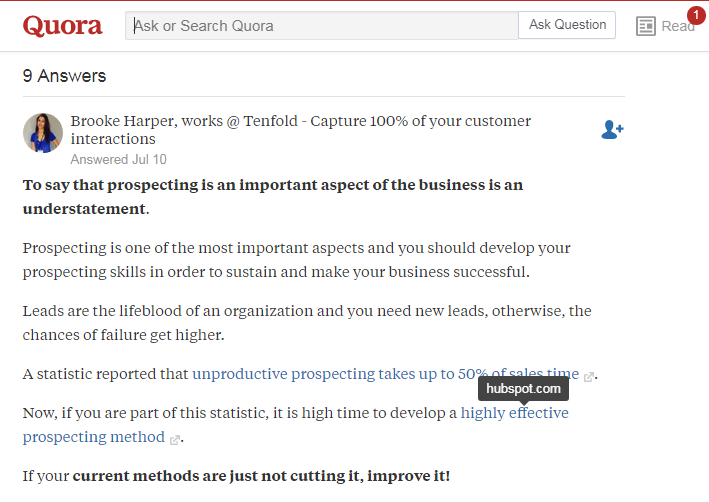709x502 pixels.
Task: Click the Quora logo
Action: pos(62,26)
